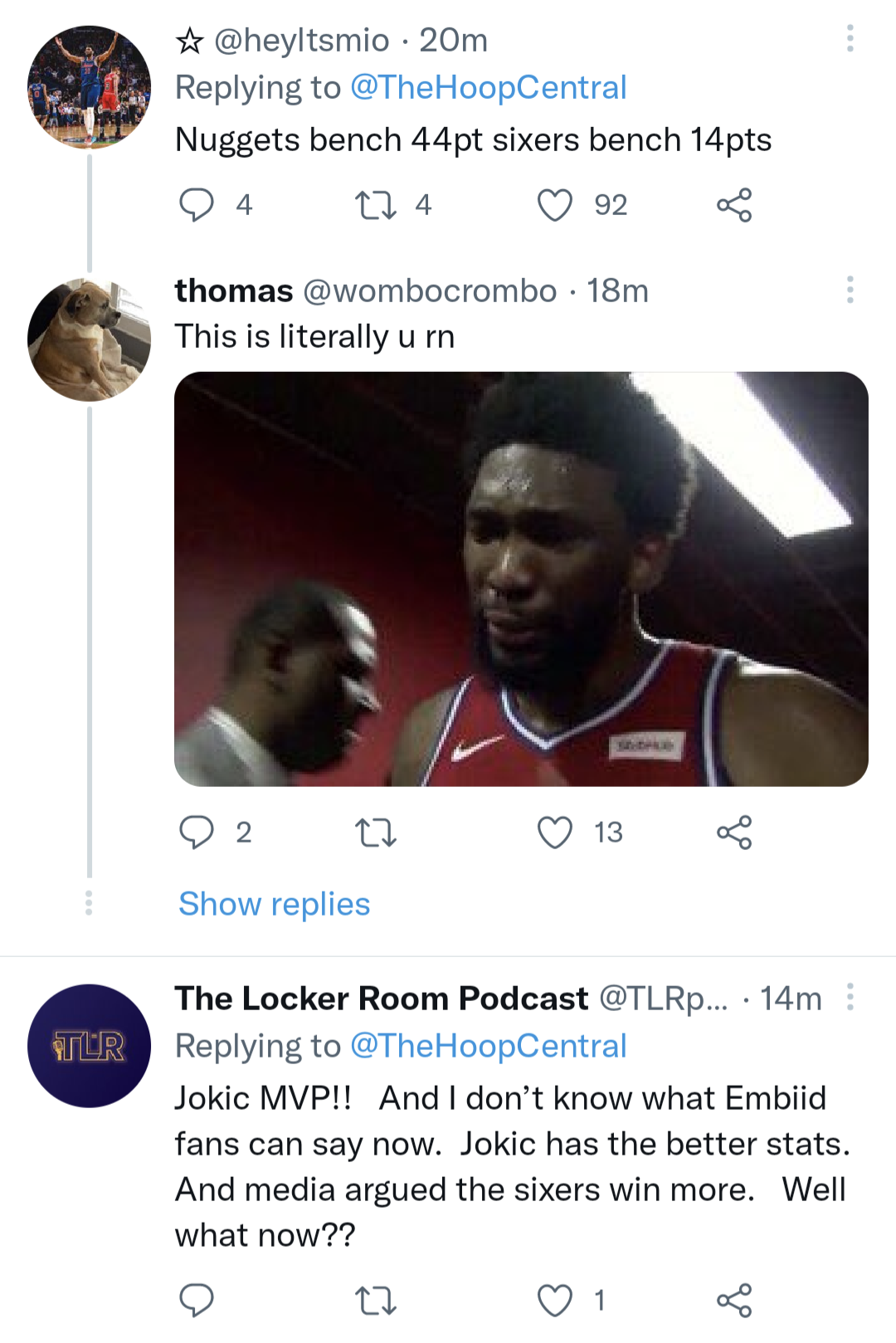Reply to The Locker Room Podcast tweet

pos(197,1300)
